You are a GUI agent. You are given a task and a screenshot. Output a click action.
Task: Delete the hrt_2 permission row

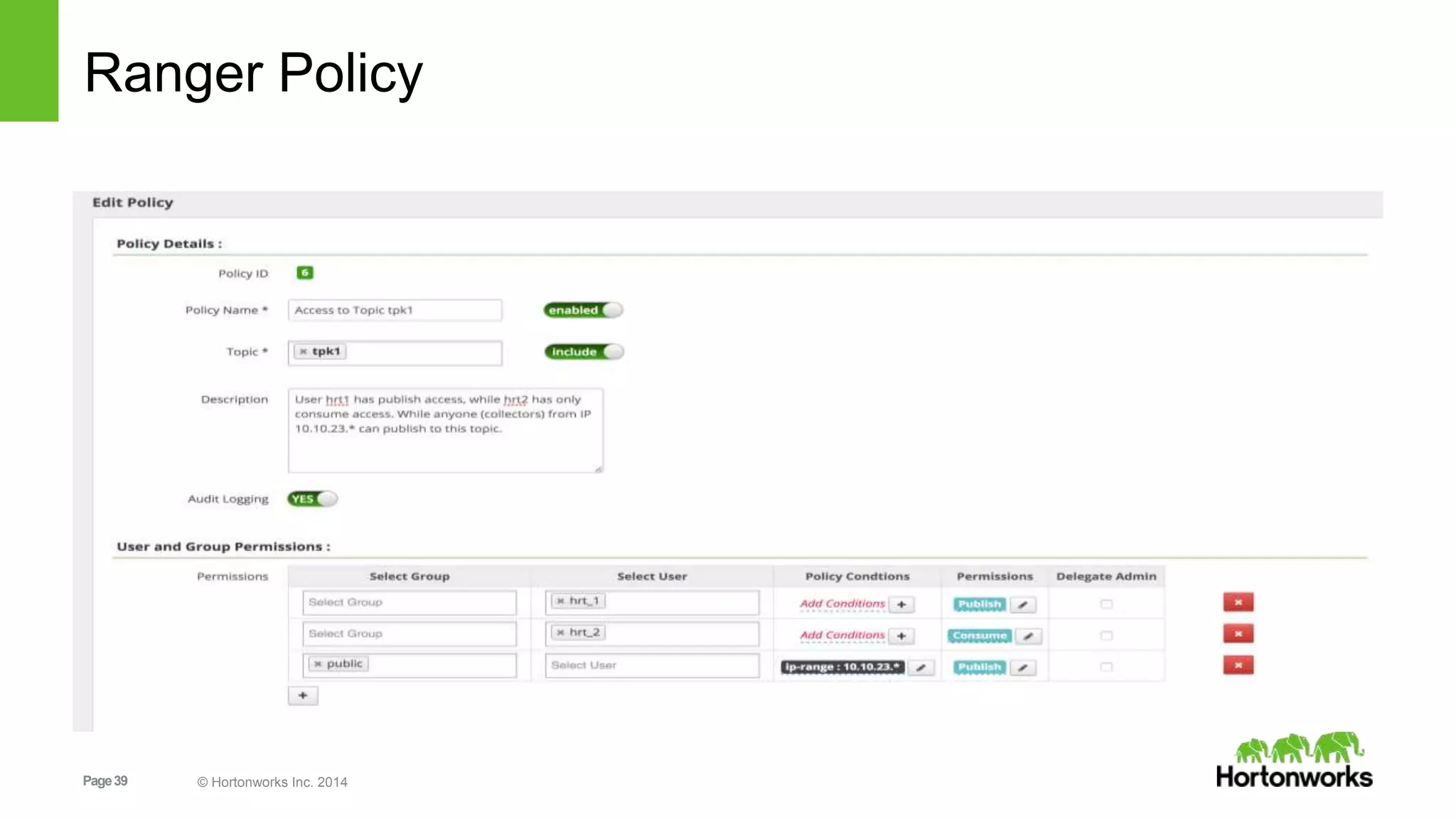(x=1238, y=633)
